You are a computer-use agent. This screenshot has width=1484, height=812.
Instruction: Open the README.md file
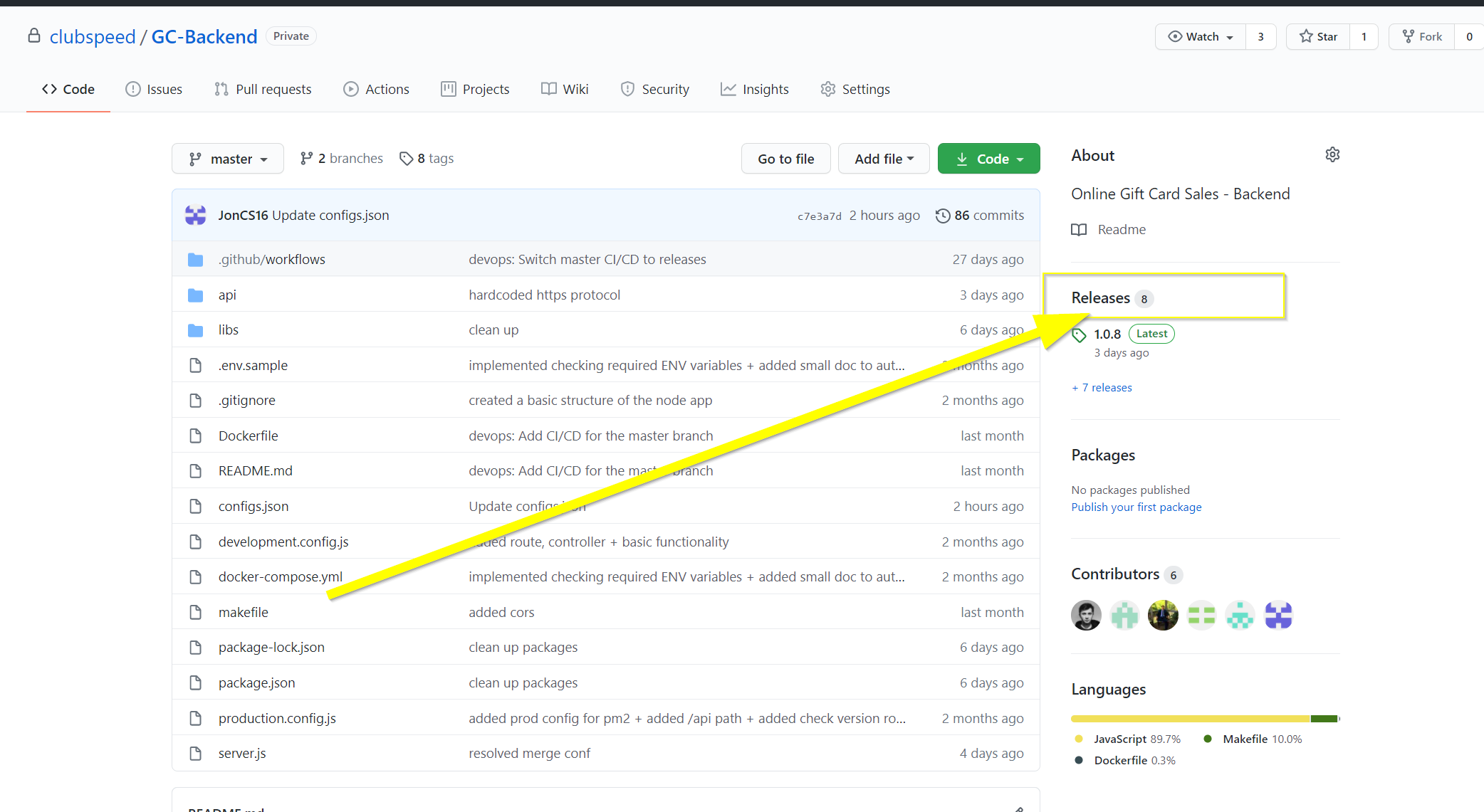[256, 471]
